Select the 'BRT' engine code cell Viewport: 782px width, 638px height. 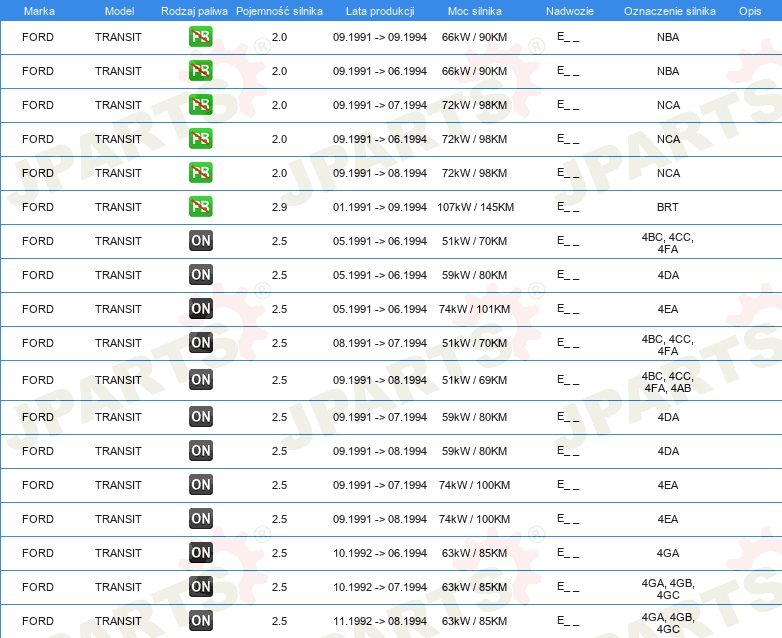pos(668,207)
